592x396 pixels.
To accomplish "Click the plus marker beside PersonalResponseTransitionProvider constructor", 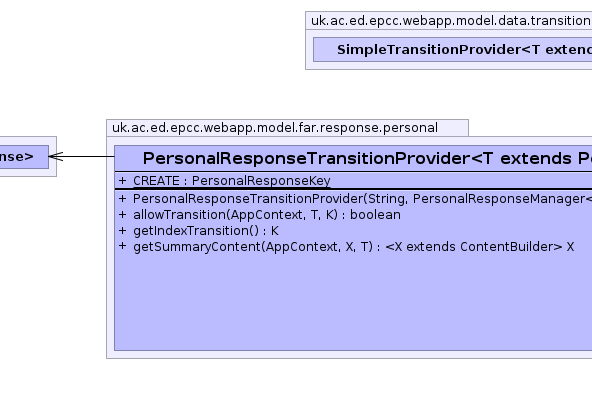I will click(122, 198).
